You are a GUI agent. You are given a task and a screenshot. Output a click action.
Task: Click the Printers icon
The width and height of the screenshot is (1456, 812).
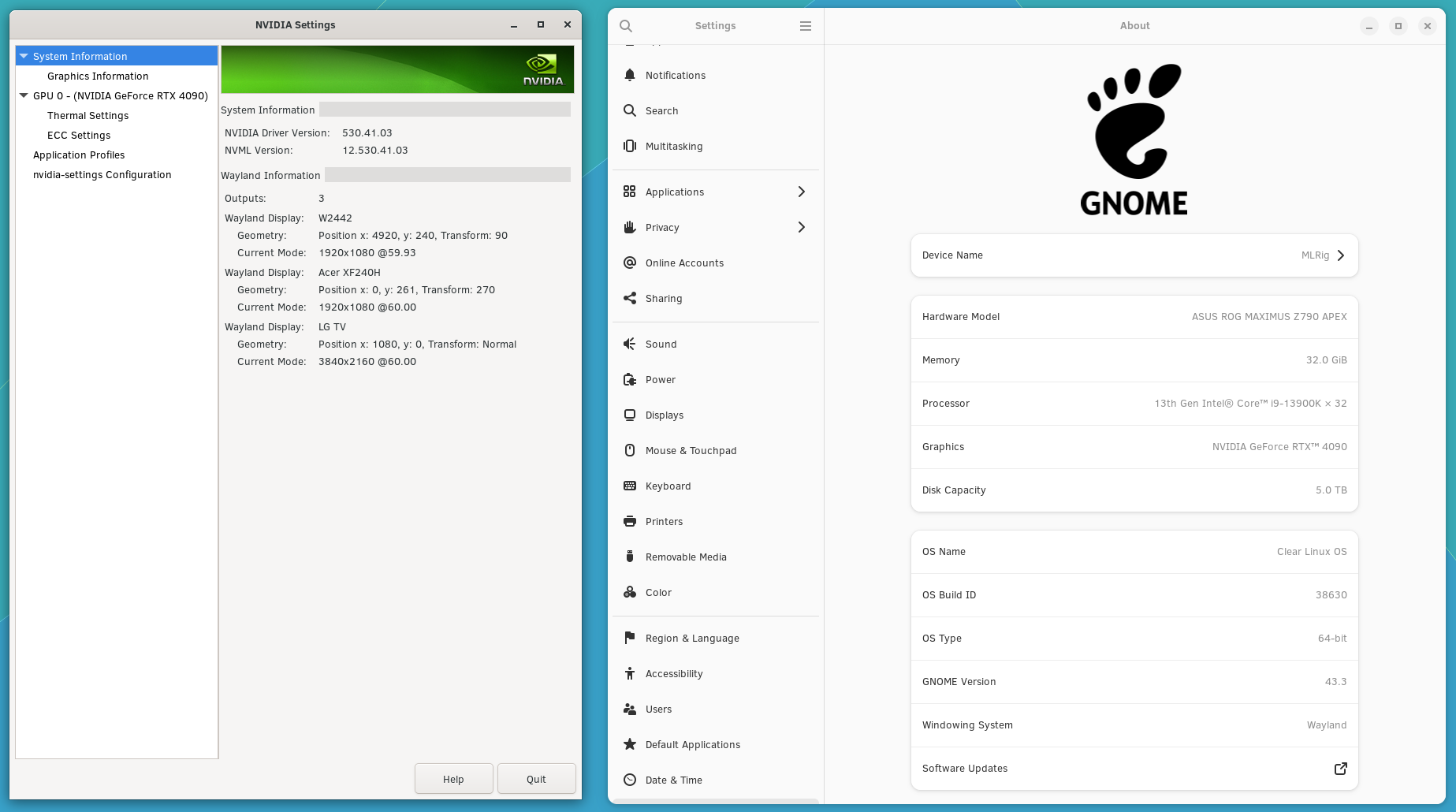[x=630, y=521]
